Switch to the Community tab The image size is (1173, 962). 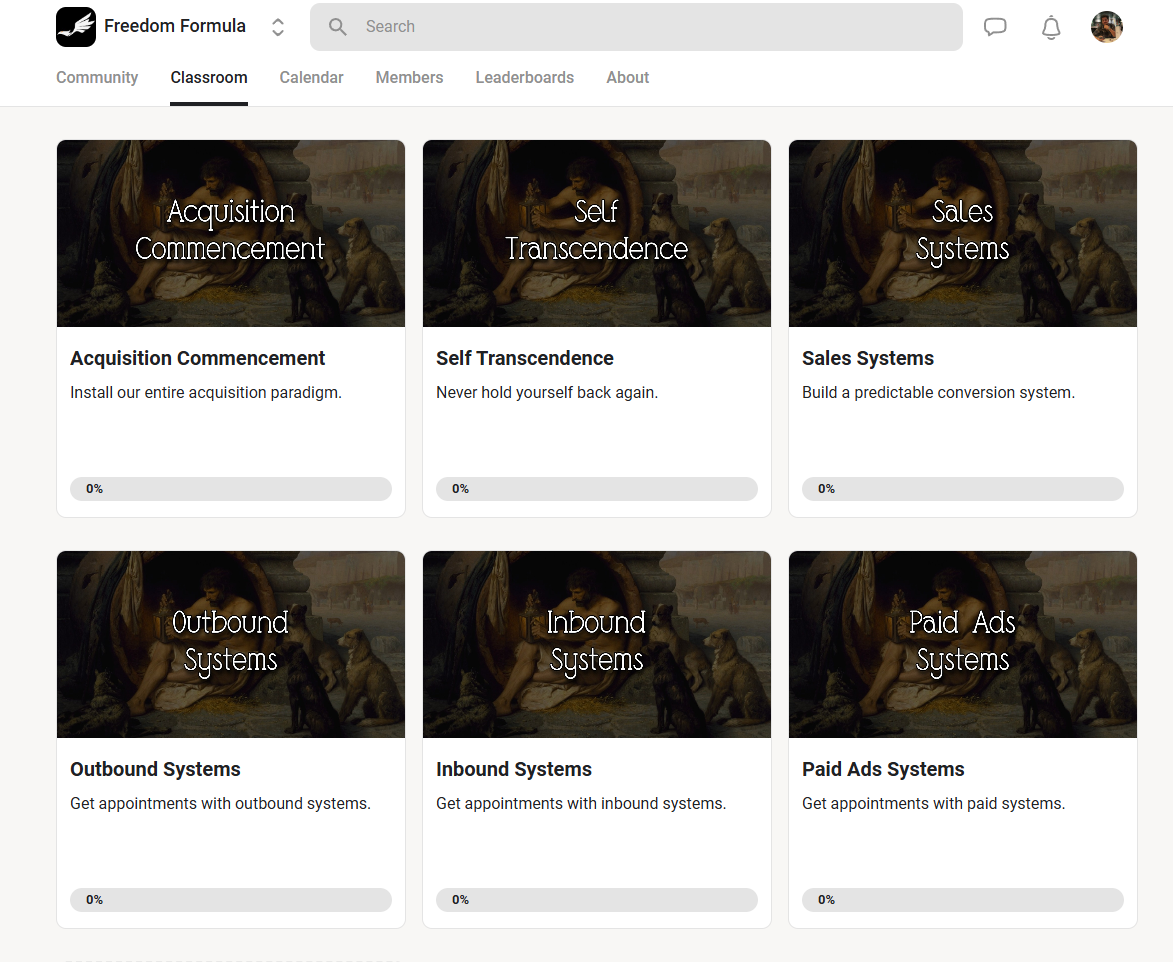click(97, 78)
